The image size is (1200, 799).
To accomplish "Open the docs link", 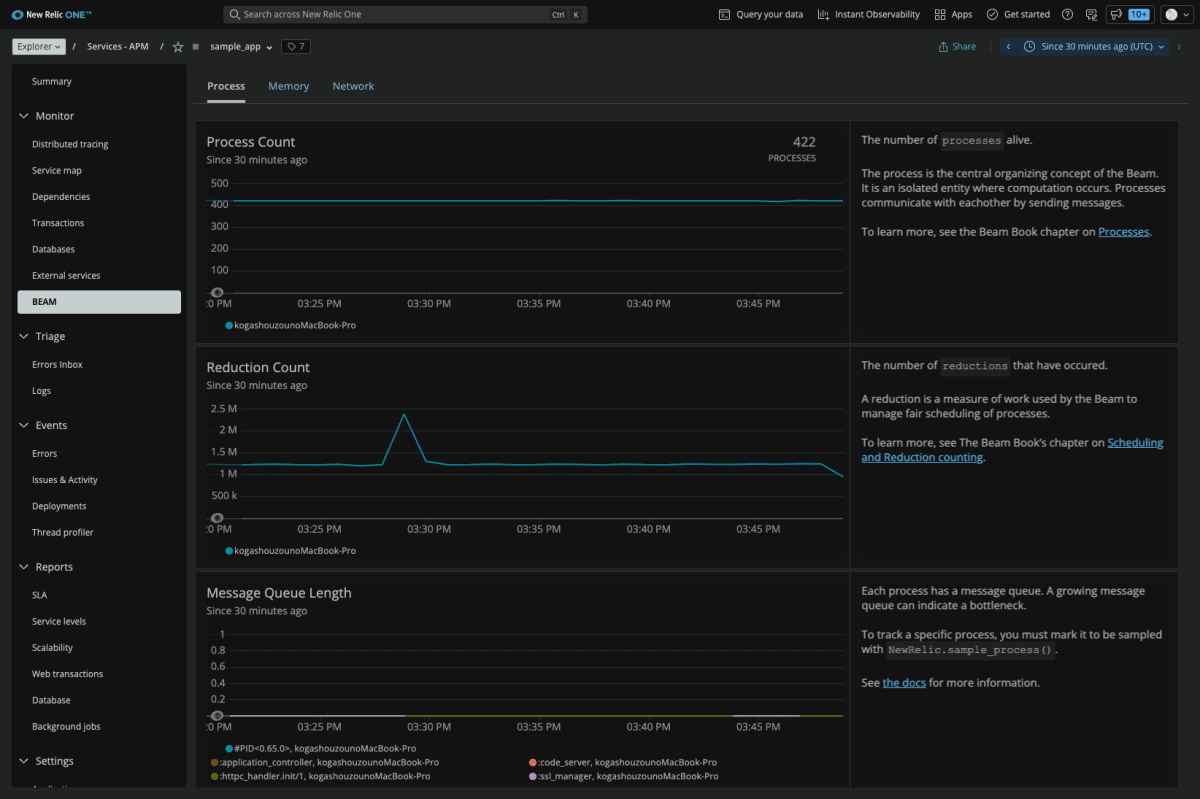I will coord(904,683).
